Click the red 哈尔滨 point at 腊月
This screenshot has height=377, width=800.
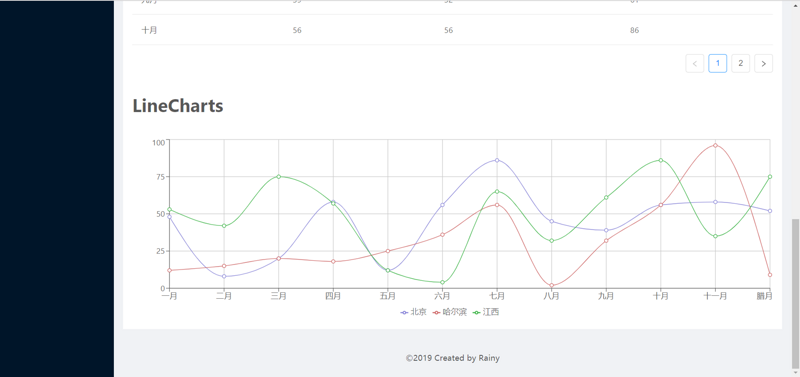[770, 275]
